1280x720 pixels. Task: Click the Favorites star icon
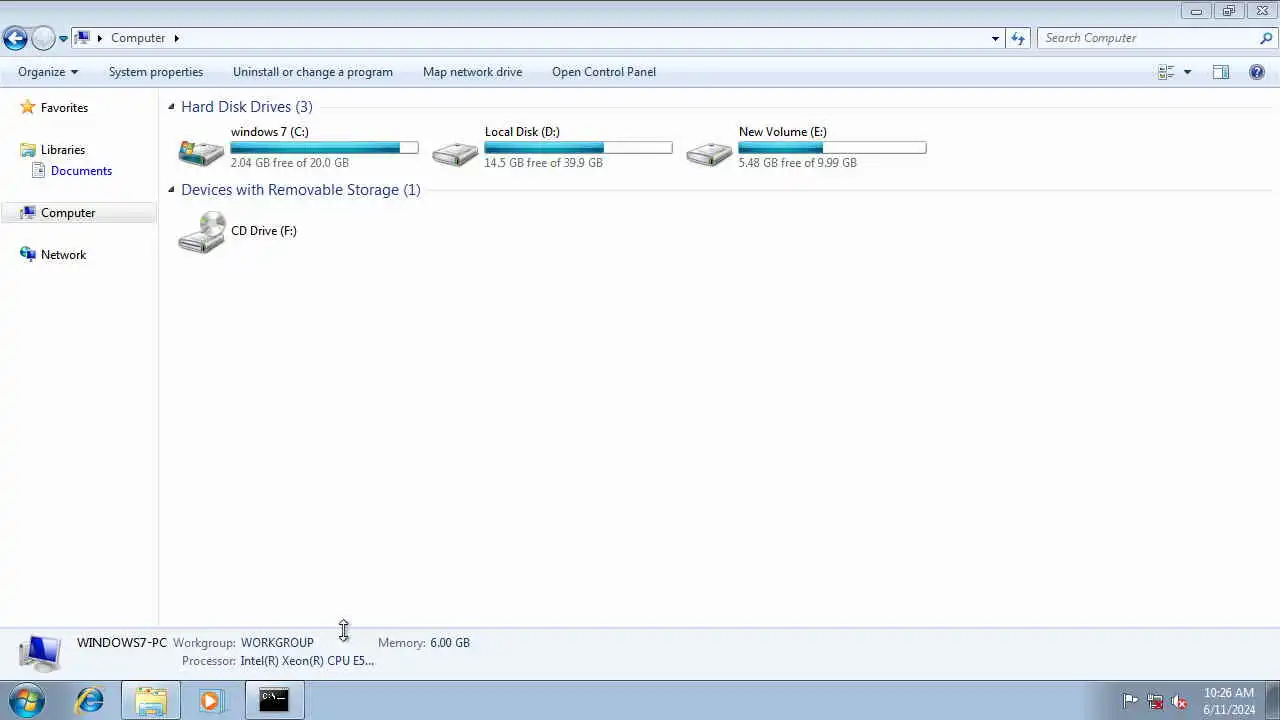28,107
